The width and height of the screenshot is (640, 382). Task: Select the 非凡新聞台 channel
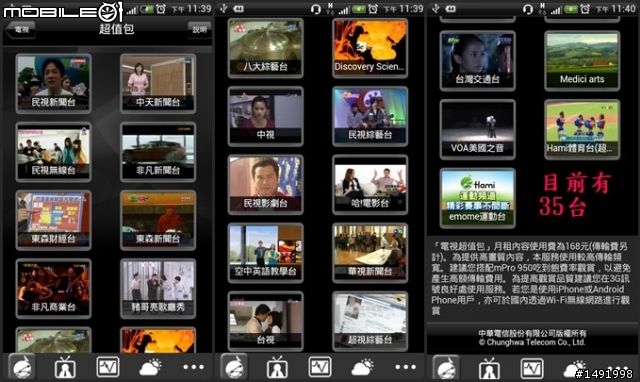158,152
